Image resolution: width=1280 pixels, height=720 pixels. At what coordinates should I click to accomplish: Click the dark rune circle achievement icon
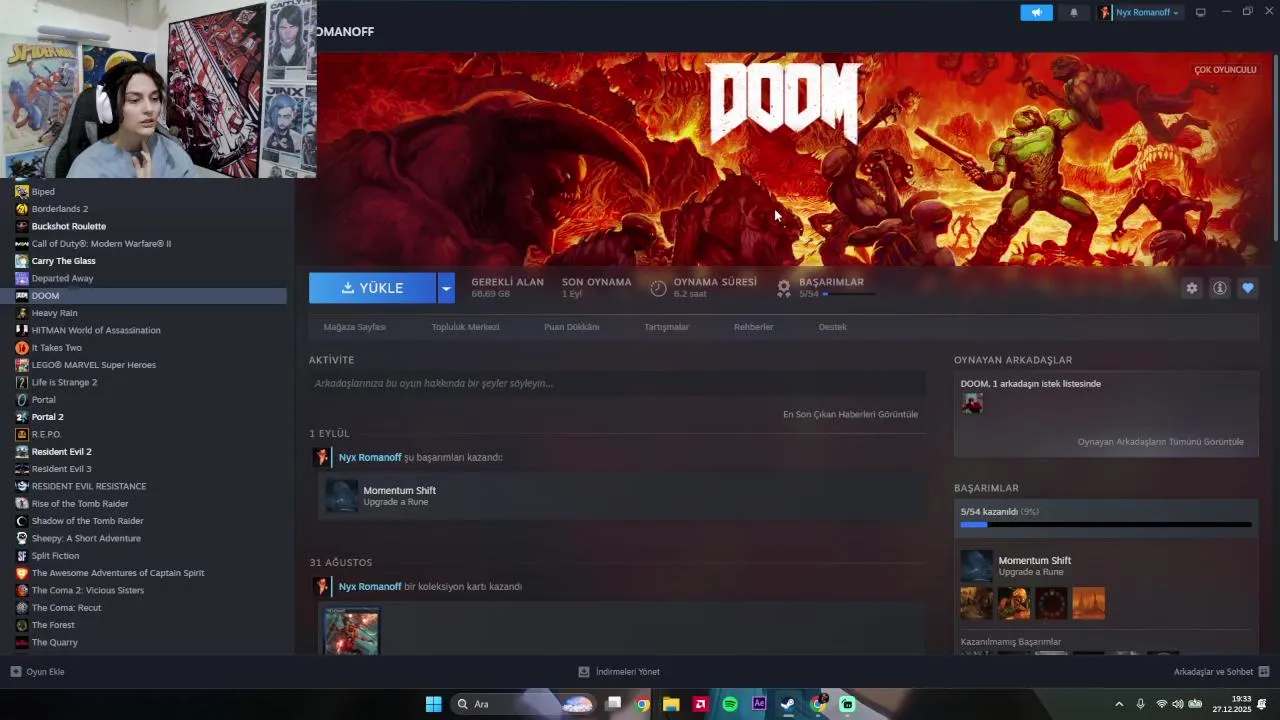pyautogui.click(x=1051, y=603)
